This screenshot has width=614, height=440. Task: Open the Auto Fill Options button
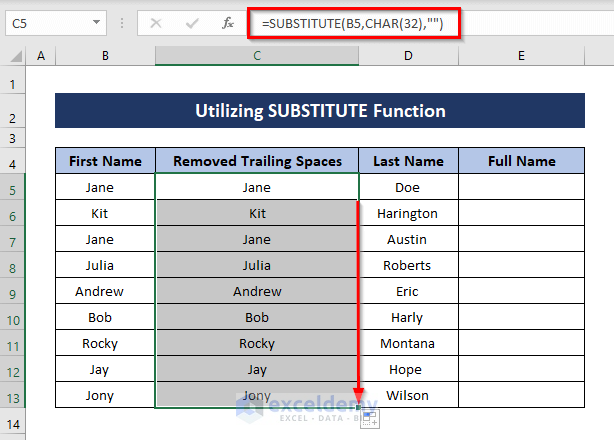coord(368,418)
